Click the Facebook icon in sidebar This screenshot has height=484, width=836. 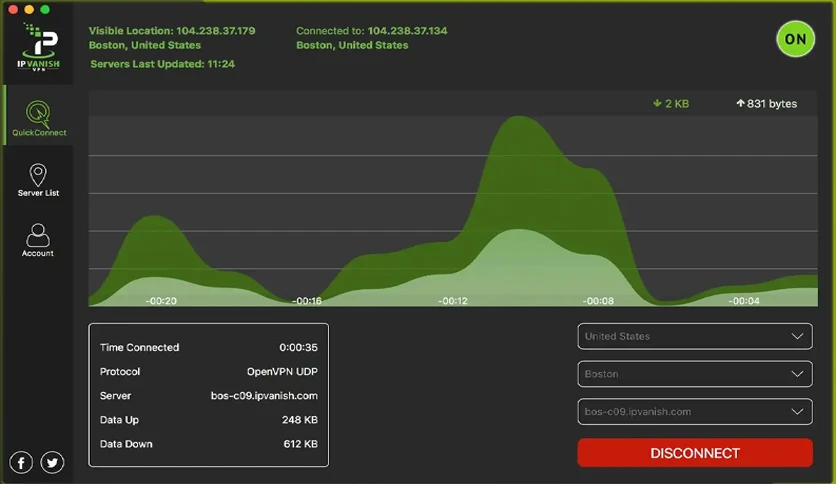pyautogui.click(x=21, y=462)
